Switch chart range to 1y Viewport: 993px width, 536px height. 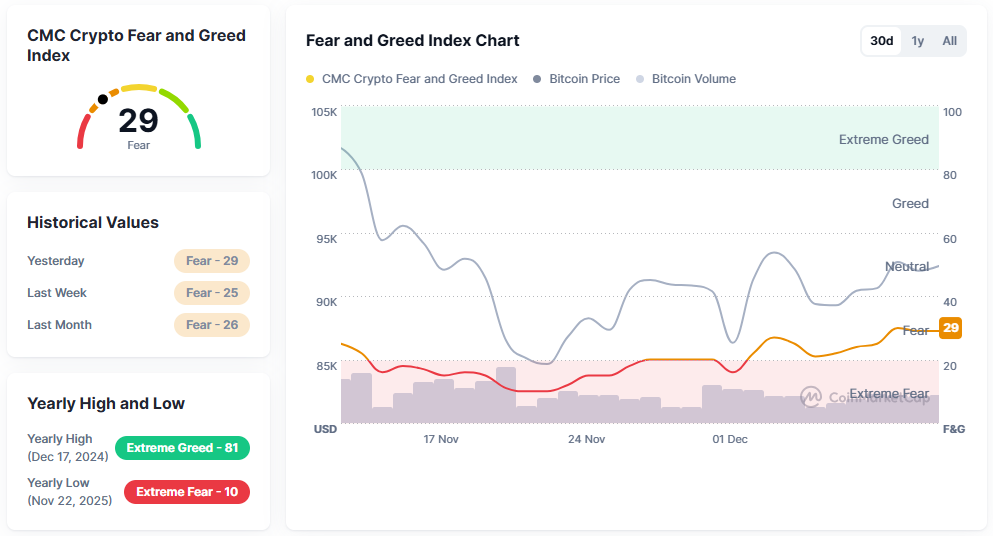click(917, 41)
